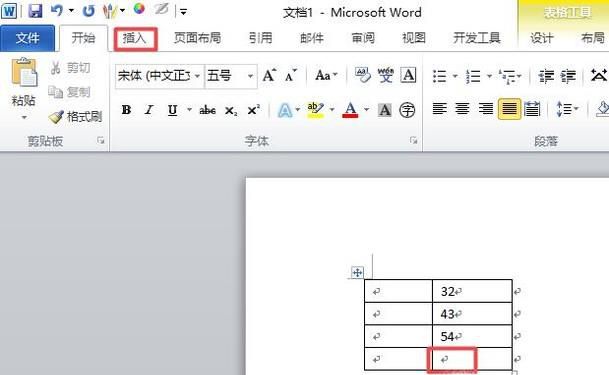
Task: Click the Undo arrow icon
Action: click(57, 10)
